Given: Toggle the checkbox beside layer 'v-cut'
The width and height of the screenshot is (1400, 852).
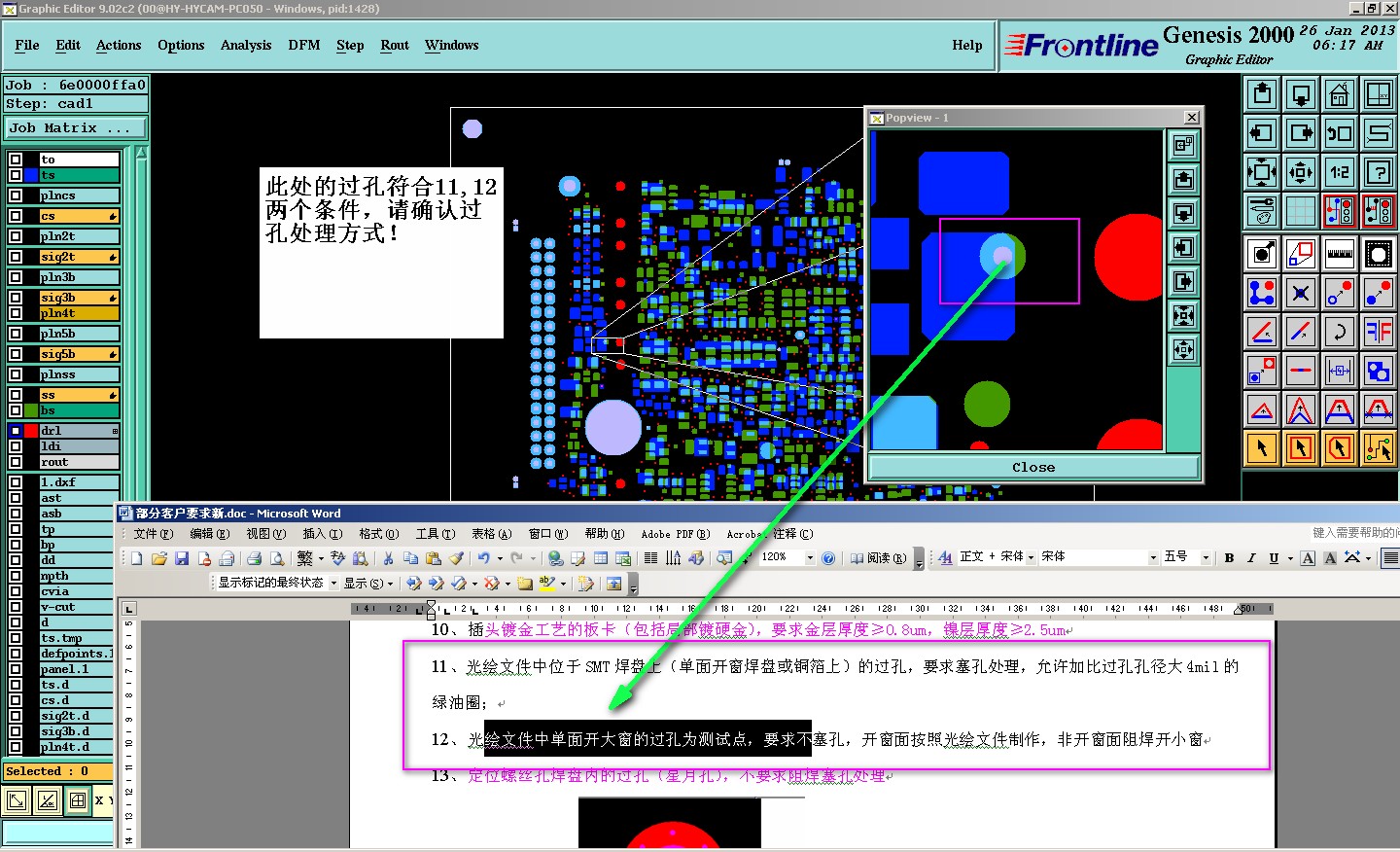Looking at the screenshot, I should click(x=16, y=607).
